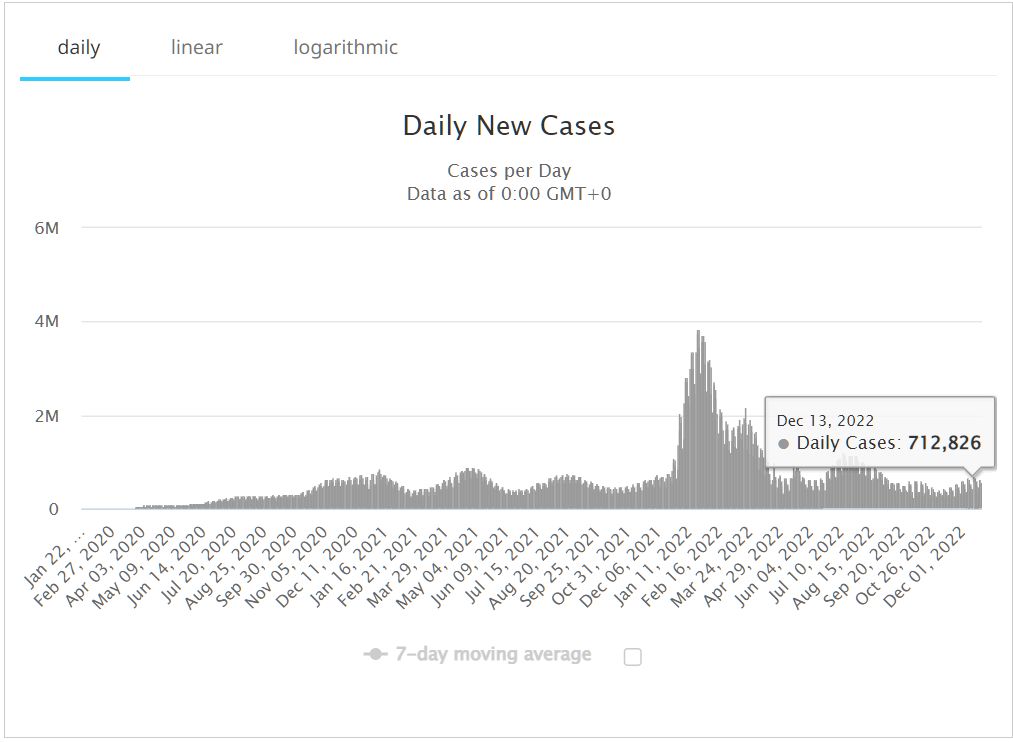This screenshot has height=742, width=1013.
Task: Click the Cases per Day subtitle
Action: tap(508, 171)
